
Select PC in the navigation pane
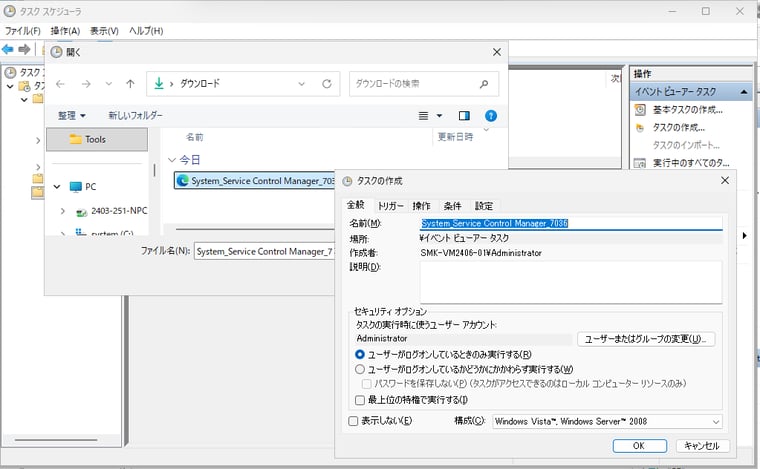[90, 187]
